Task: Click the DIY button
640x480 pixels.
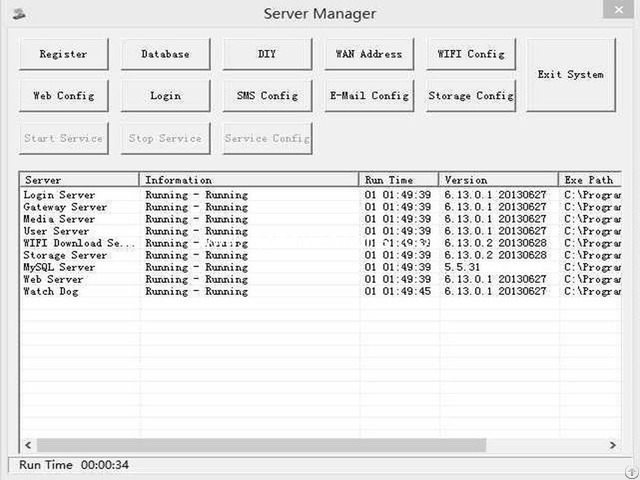Action: point(267,54)
